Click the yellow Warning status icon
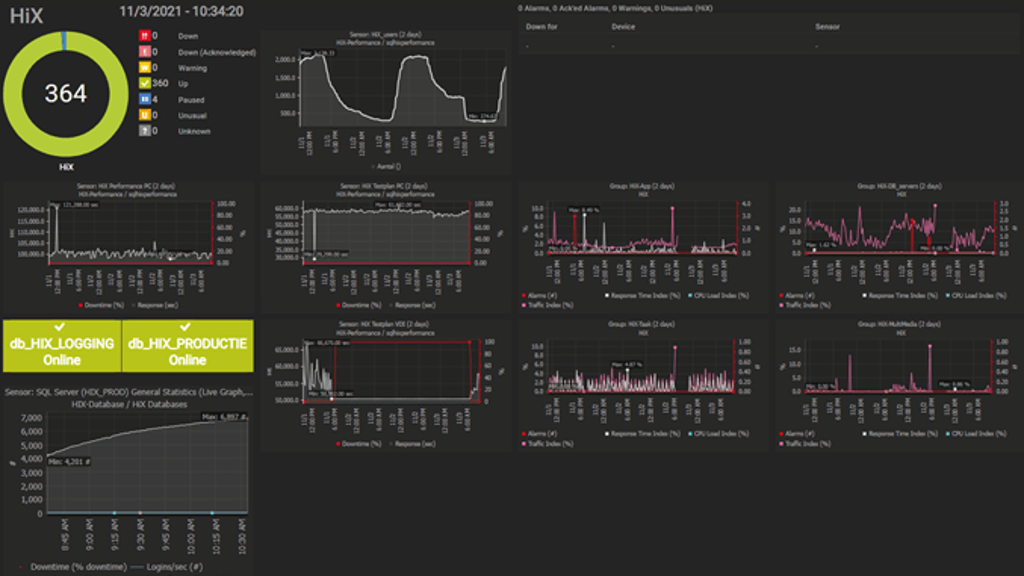Viewport: 1024px width, 576px height. click(146, 68)
